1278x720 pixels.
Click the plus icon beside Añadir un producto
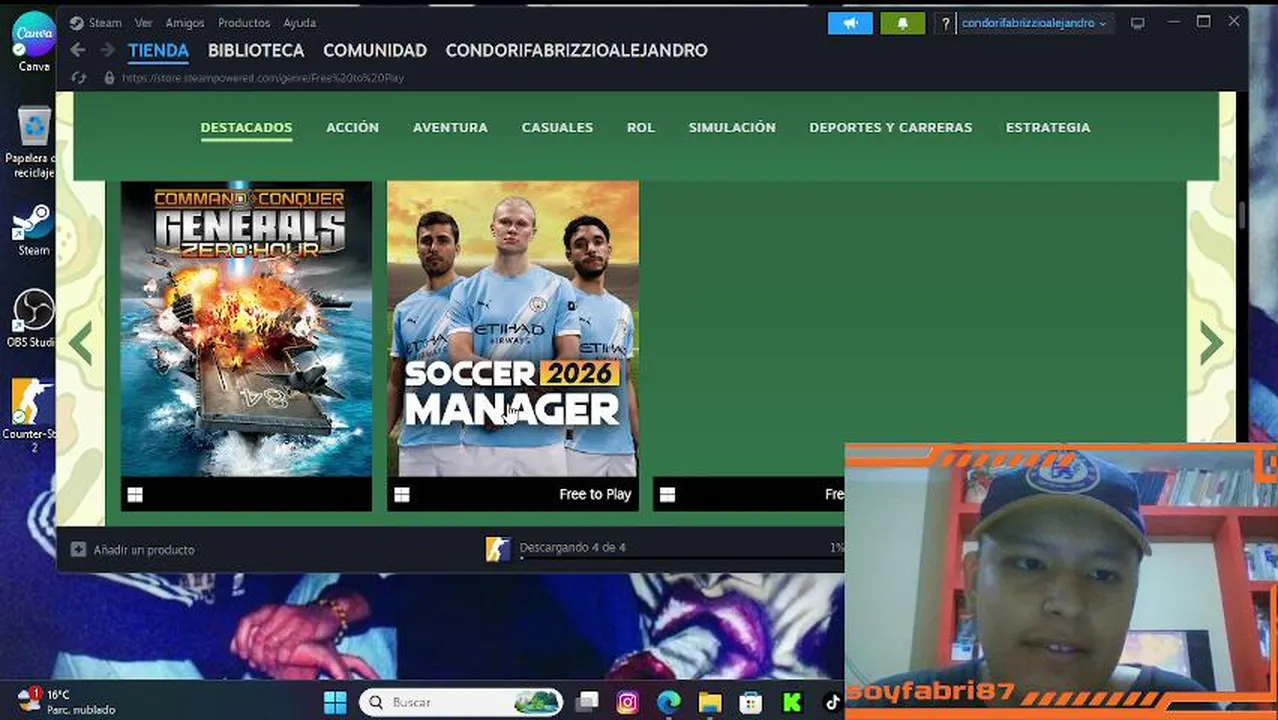pyautogui.click(x=78, y=549)
